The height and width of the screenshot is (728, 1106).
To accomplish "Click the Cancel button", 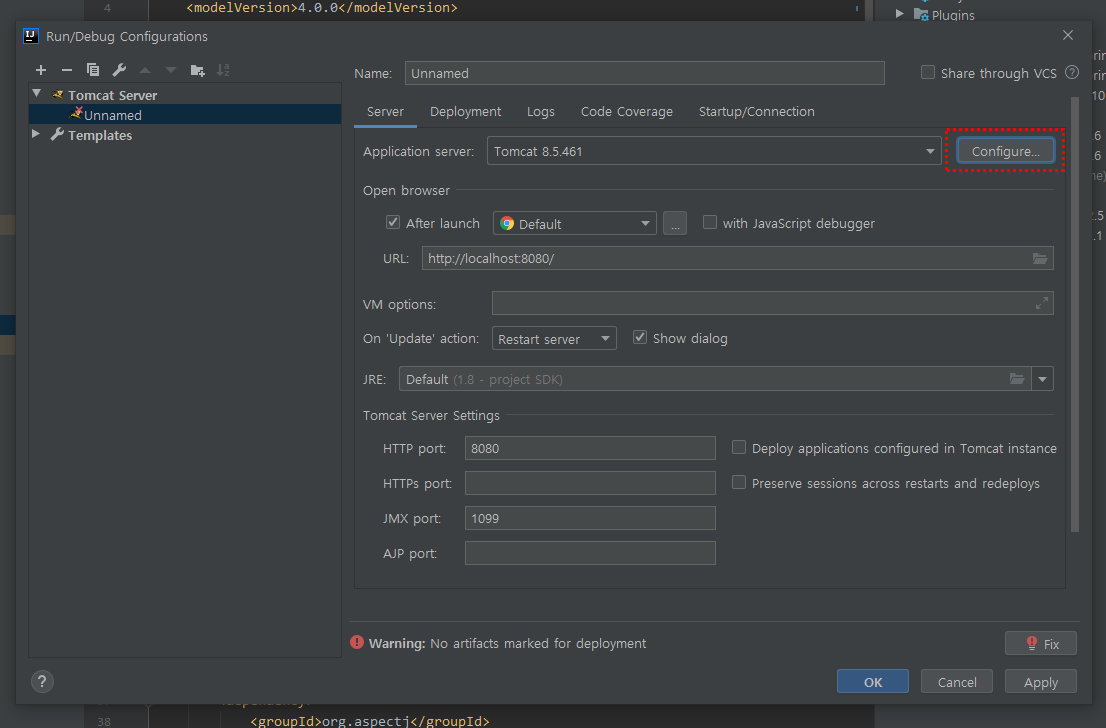I will (956, 682).
